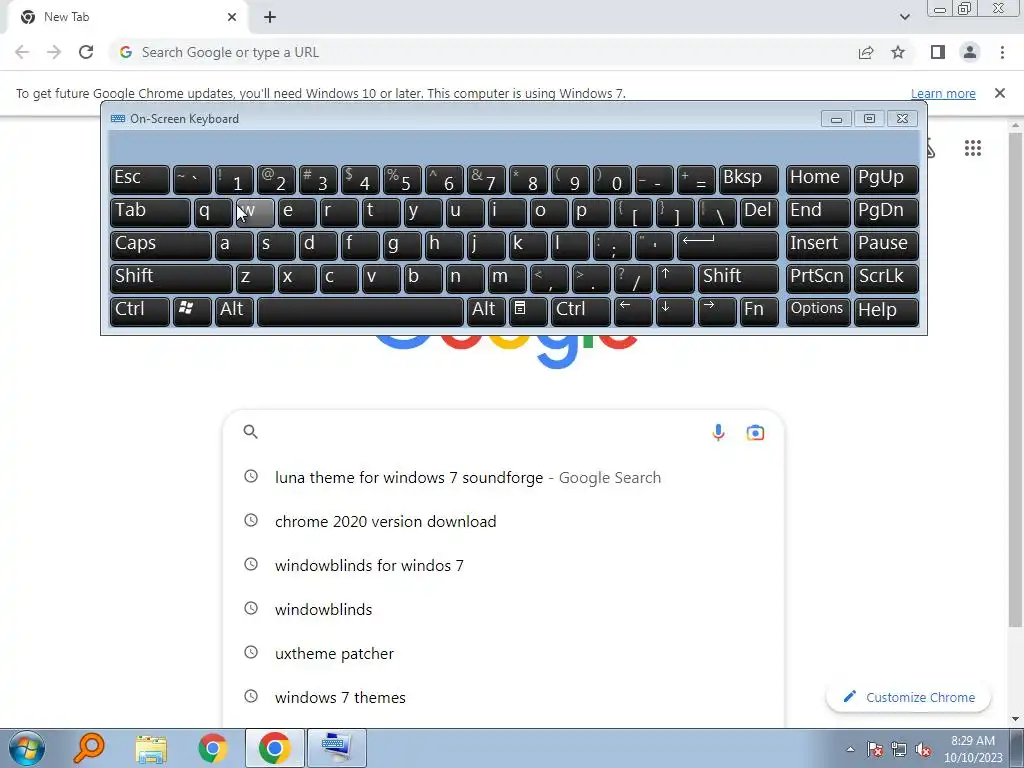Screen dimensions: 1024x768
Task: Dismiss the Windows 7 update notice
Action: coord(1000,93)
